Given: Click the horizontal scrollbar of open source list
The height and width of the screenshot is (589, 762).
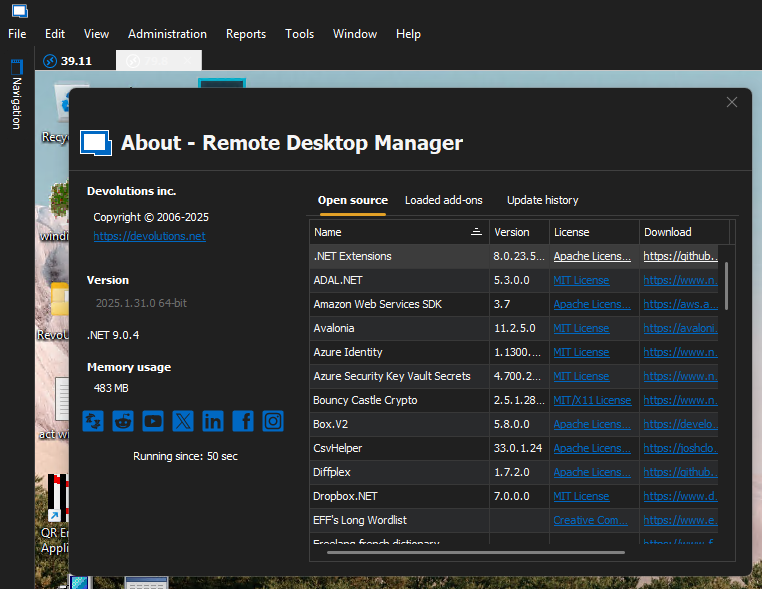Looking at the screenshot, I should pyautogui.click(x=476, y=553).
